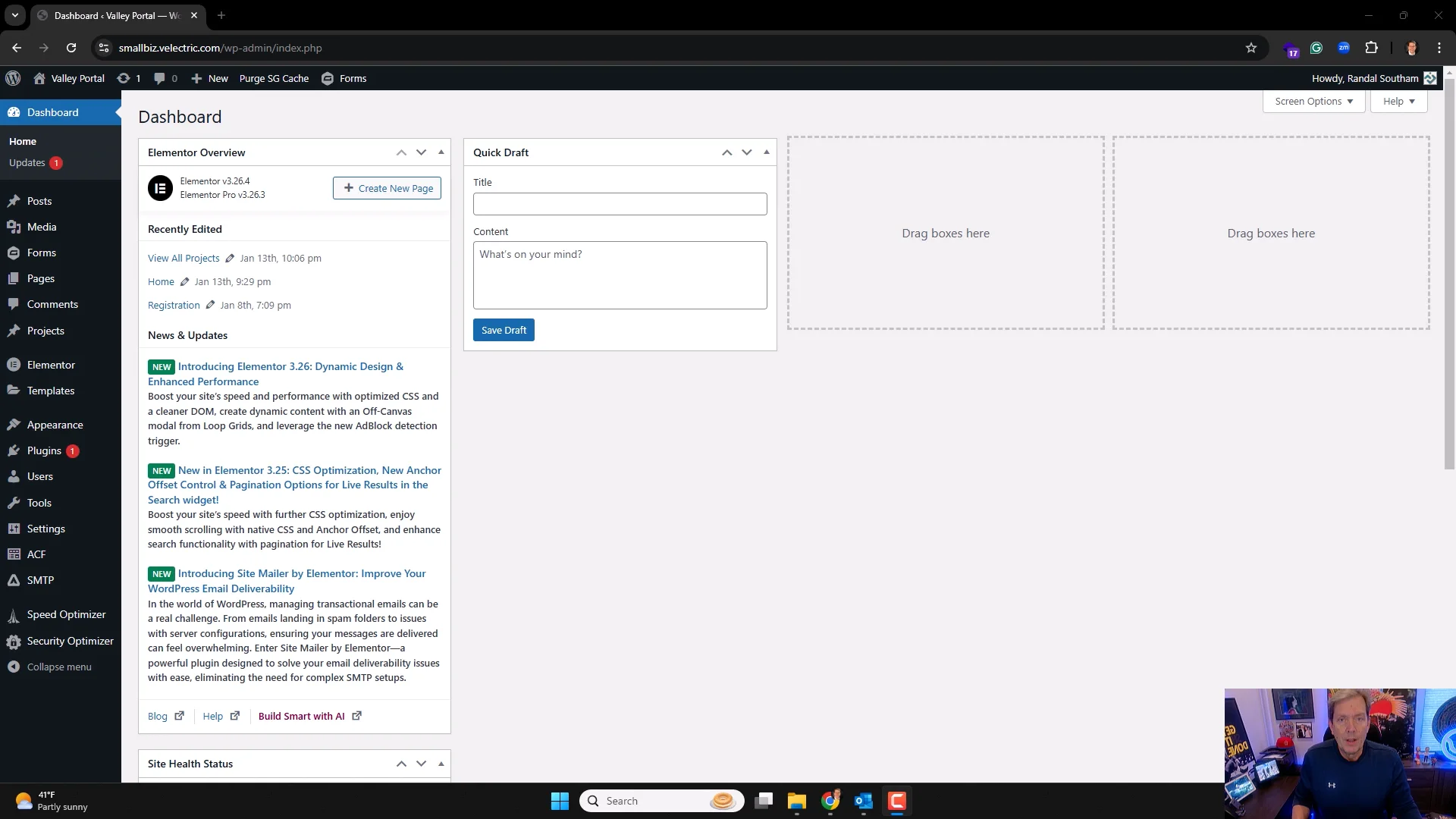Toggle Elementor Overview panel collapse arrow
This screenshot has height=819, width=1456.
pos(441,152)
